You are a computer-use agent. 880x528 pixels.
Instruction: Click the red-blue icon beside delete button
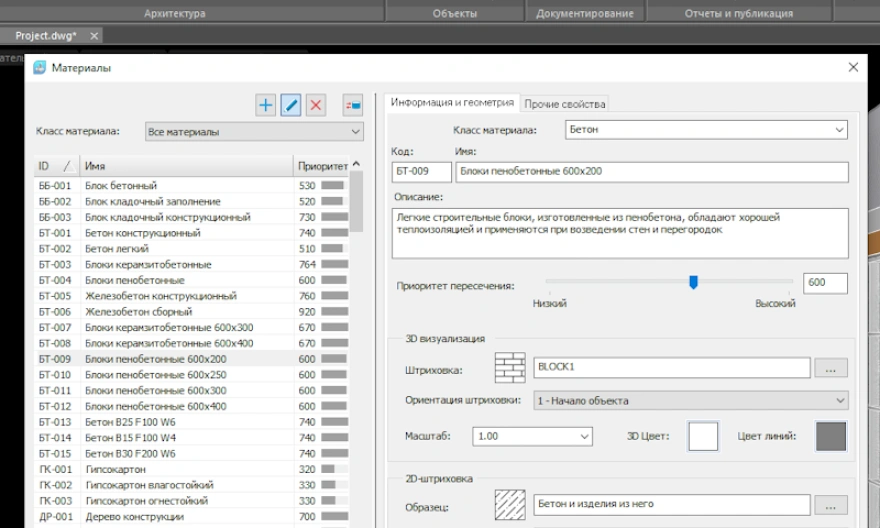(352, 105)
